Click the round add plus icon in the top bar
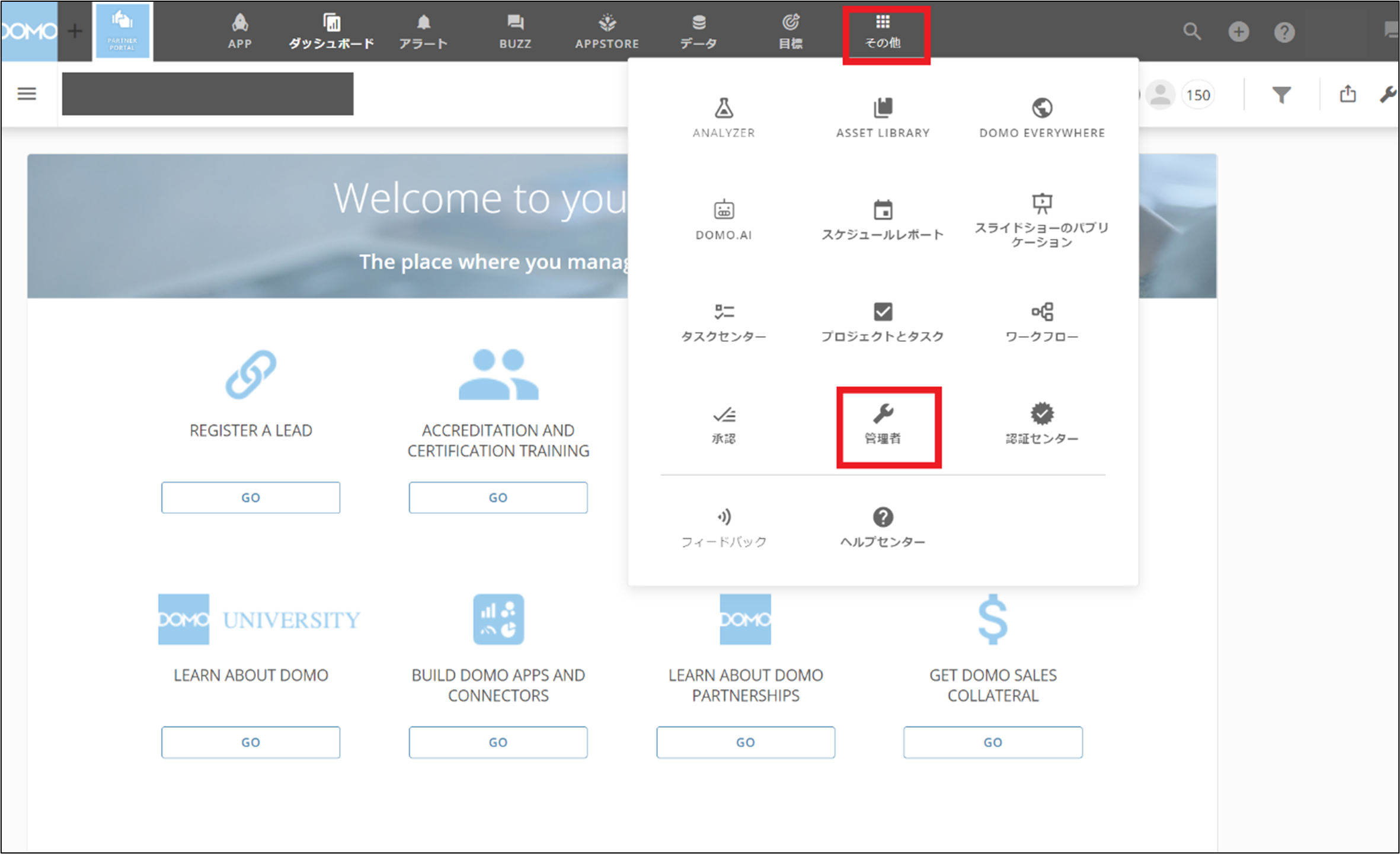This screenshot has height=854, width=1400. click(x=1238, y=31)
